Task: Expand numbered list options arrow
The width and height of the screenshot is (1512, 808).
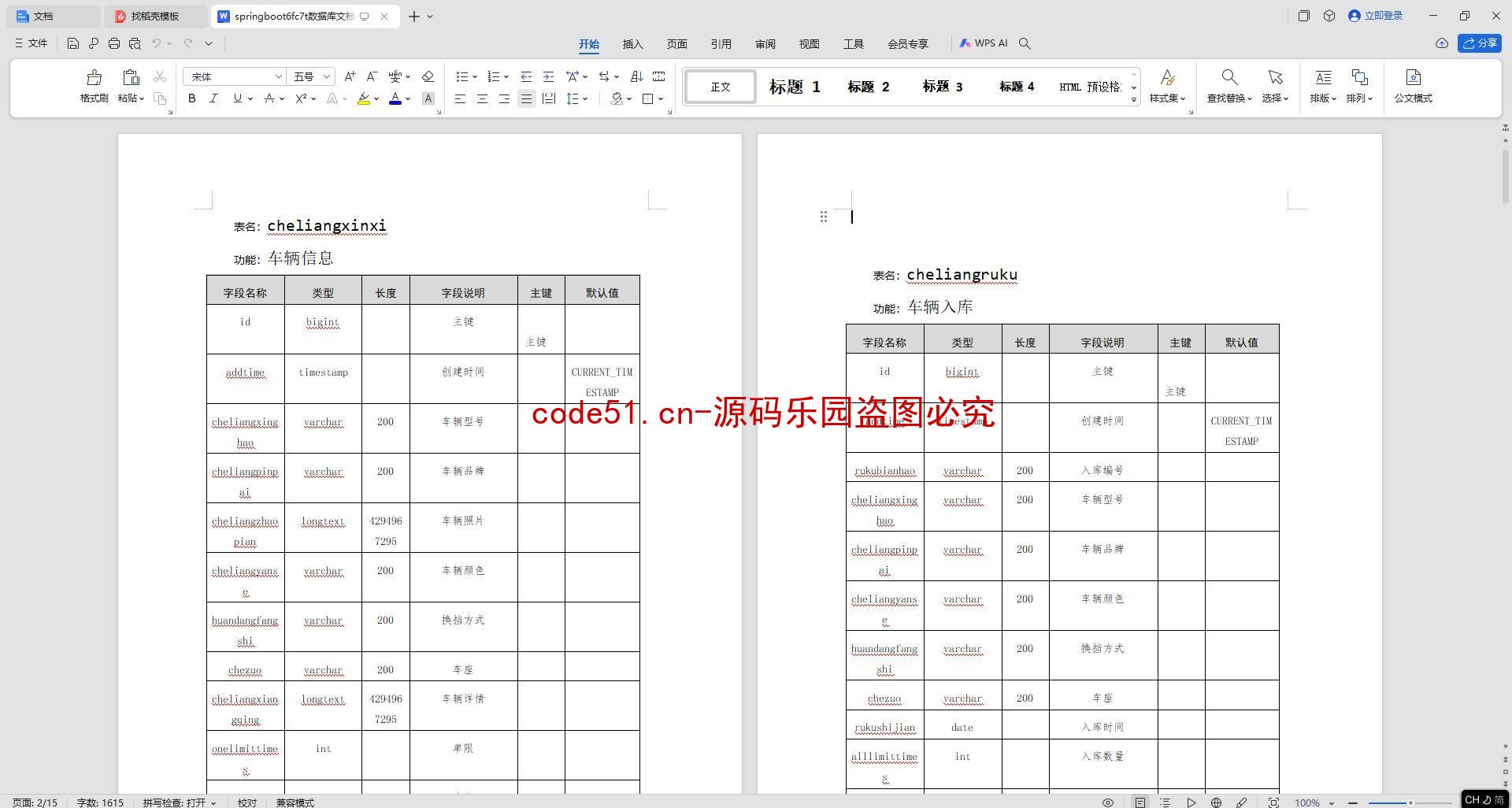Action: pos(506,76)
